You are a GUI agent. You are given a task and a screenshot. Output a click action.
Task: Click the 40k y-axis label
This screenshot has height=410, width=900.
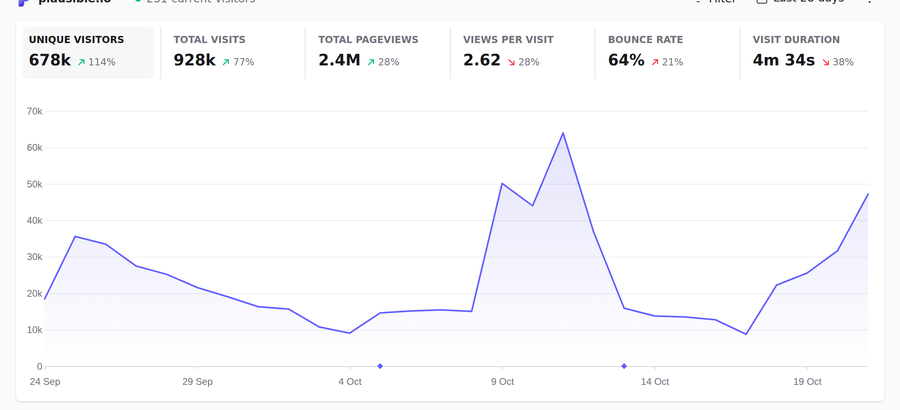[x=34, y=221]
